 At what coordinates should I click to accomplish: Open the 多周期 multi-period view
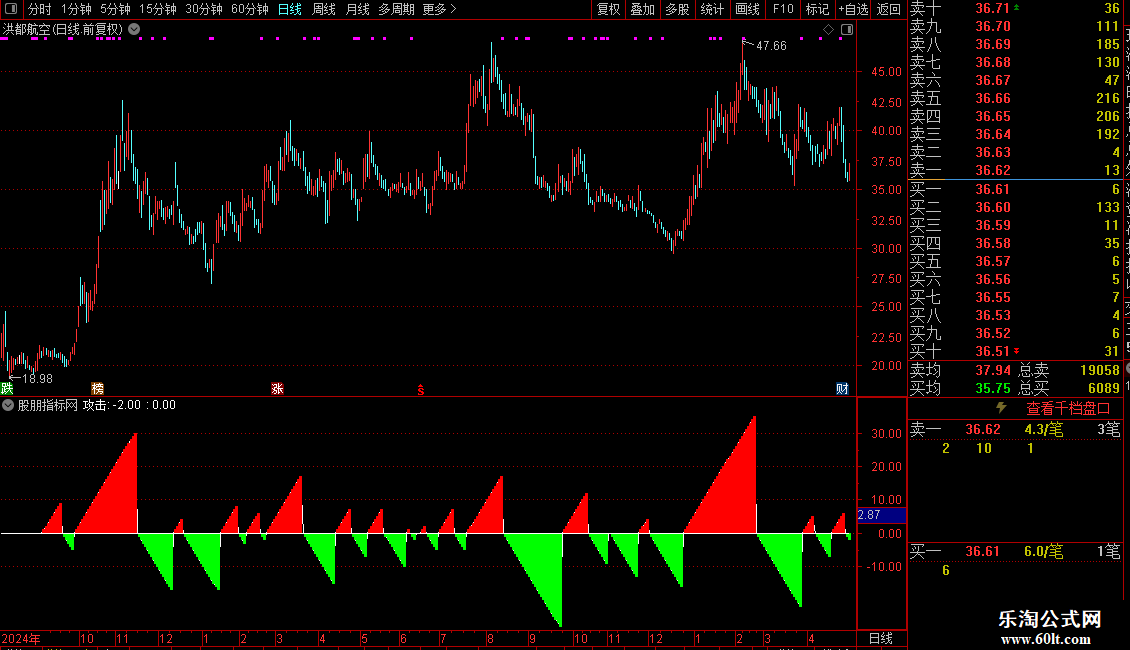396,9
